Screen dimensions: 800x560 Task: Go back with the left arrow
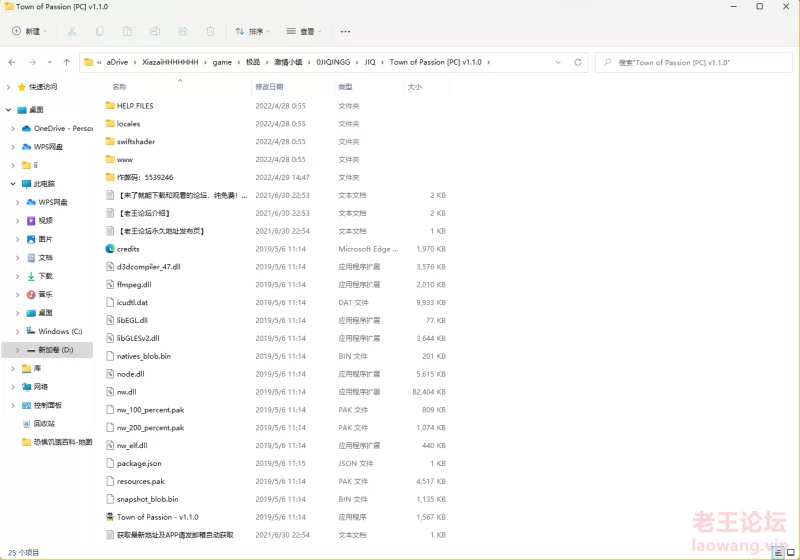[12, 62]
